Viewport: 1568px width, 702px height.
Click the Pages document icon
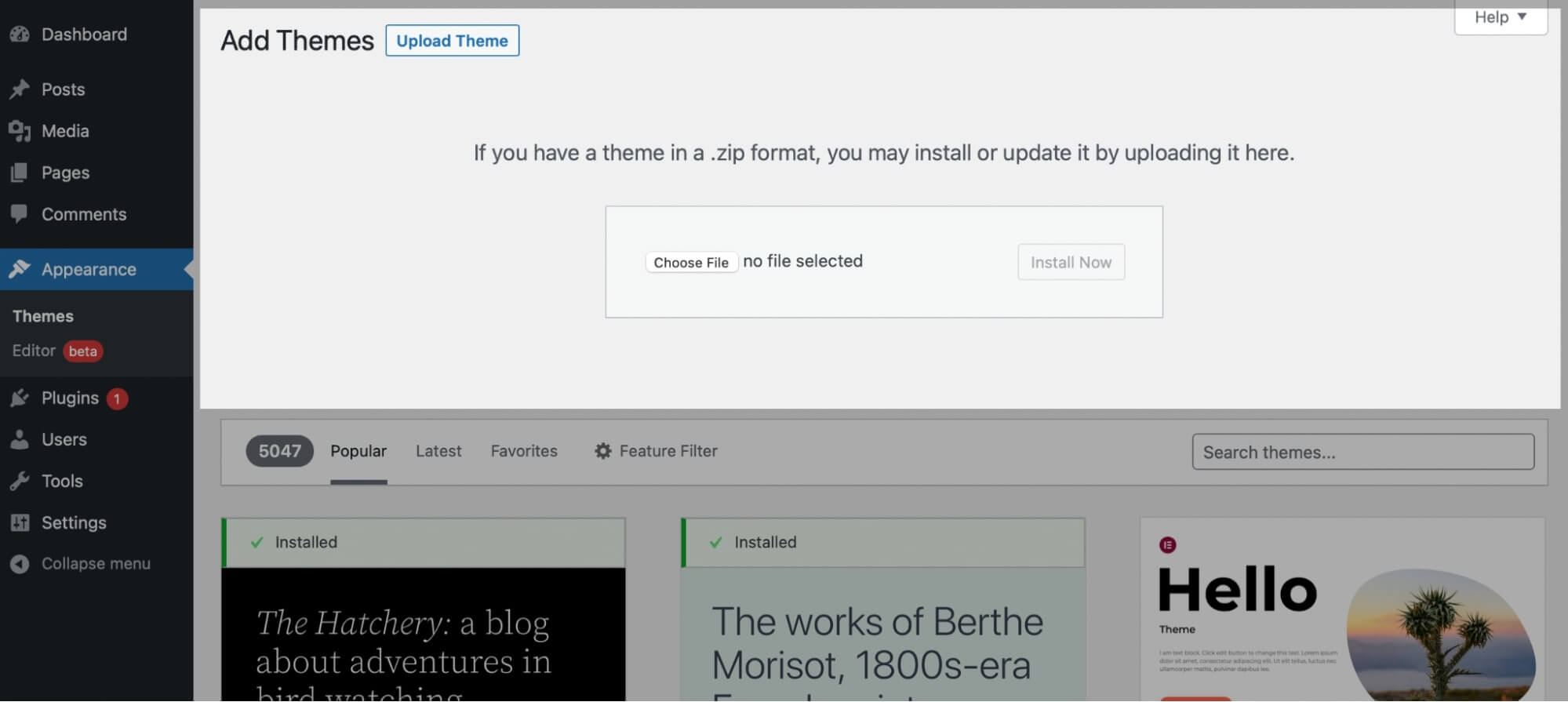click(x=20, y=173)
